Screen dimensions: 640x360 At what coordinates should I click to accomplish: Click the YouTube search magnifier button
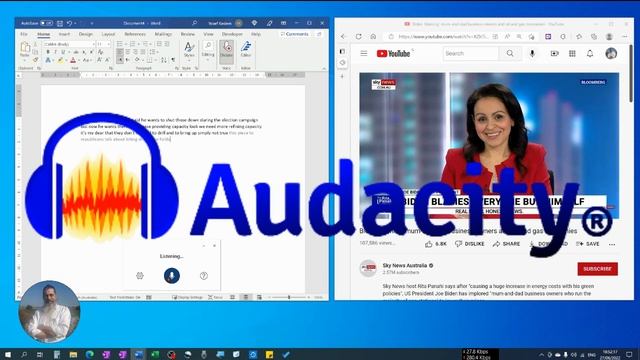coord(510,53)
